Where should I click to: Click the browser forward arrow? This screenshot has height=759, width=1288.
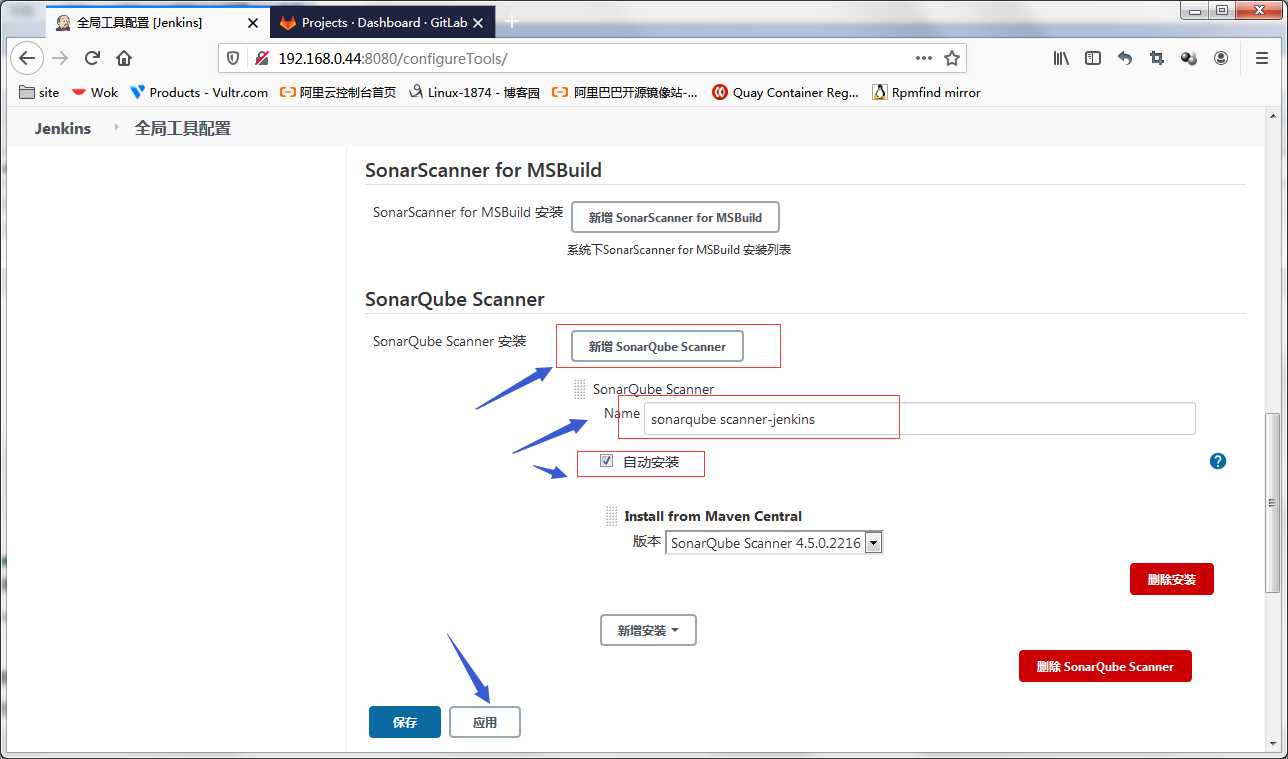60,58
